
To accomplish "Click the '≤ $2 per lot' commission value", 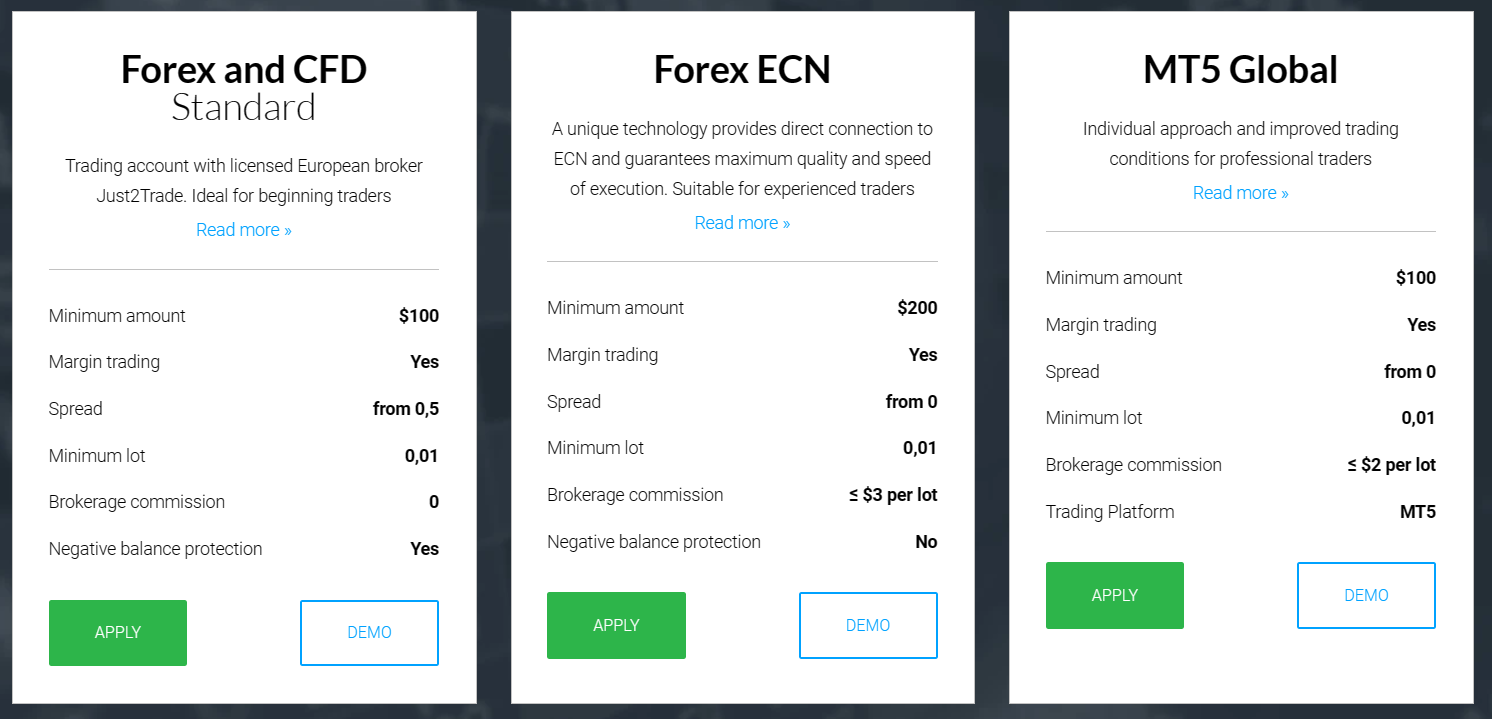I will coord(1391,465).
